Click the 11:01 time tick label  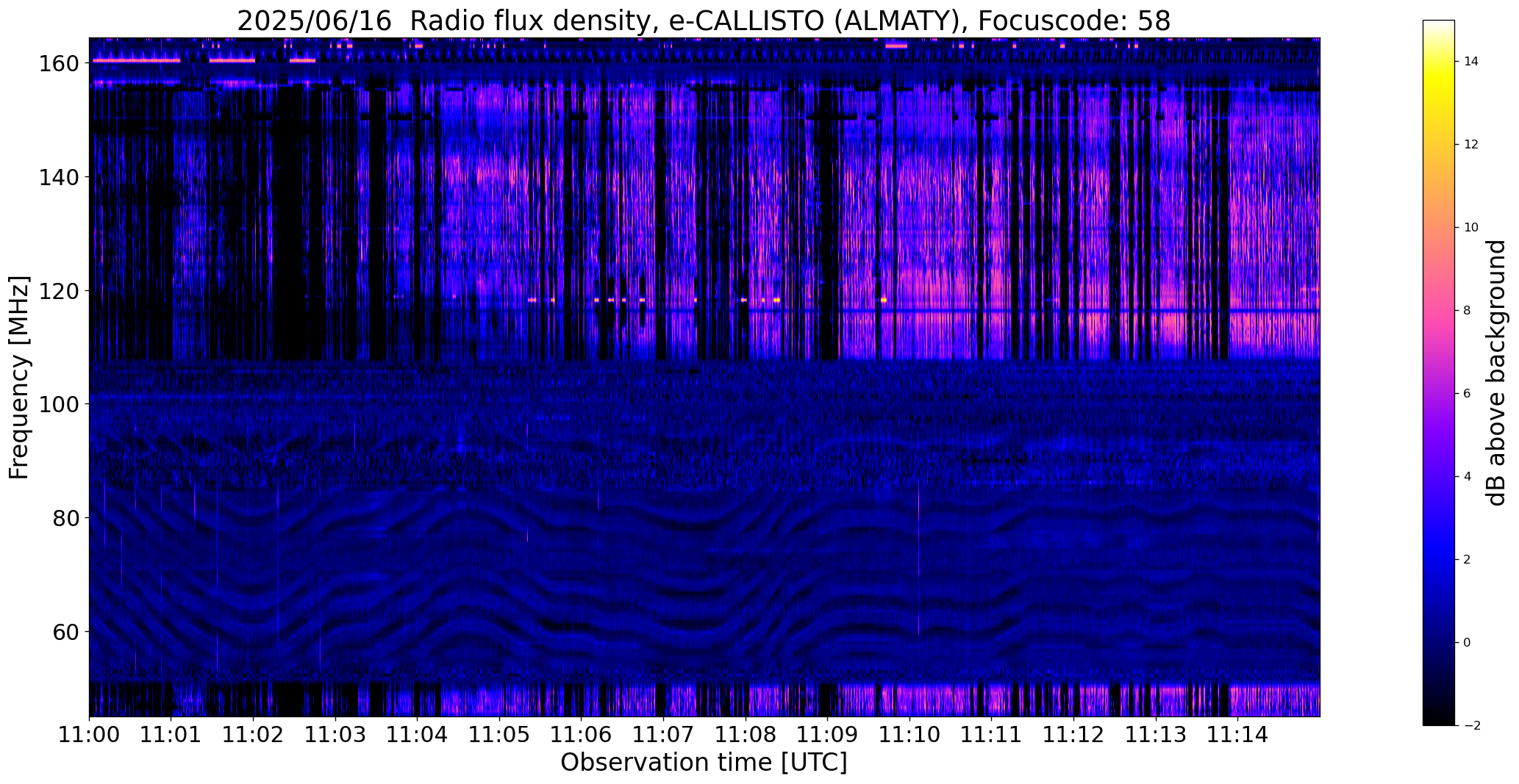(171, 733)
